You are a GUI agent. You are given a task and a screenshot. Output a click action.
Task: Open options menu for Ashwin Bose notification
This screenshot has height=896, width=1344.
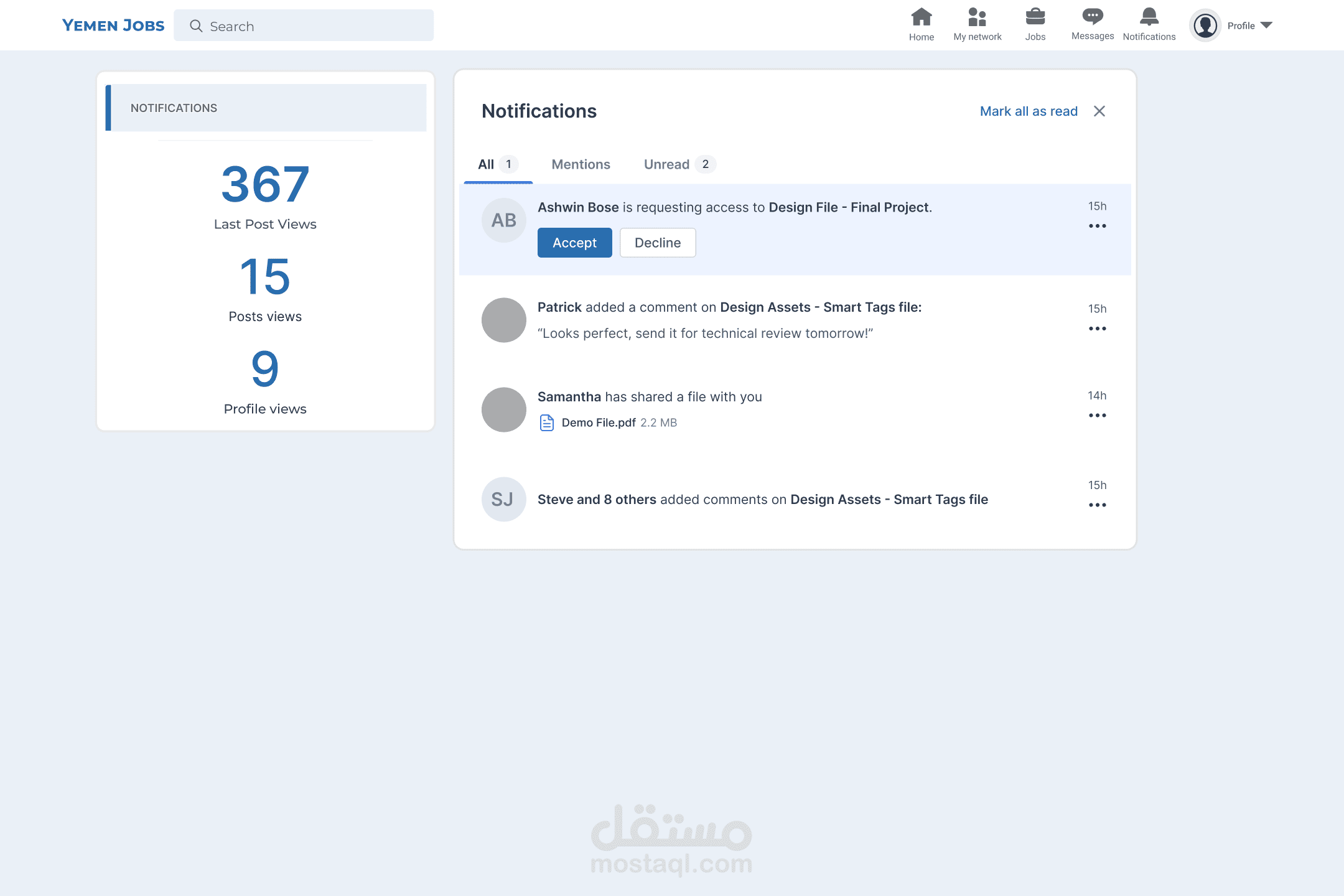point(1097,226)
